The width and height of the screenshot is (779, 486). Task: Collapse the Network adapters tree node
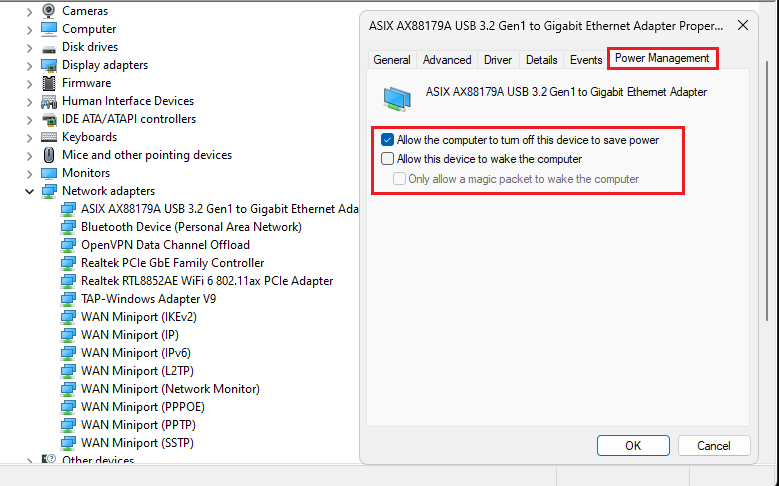pyautogui.click(x=29, y=191)
